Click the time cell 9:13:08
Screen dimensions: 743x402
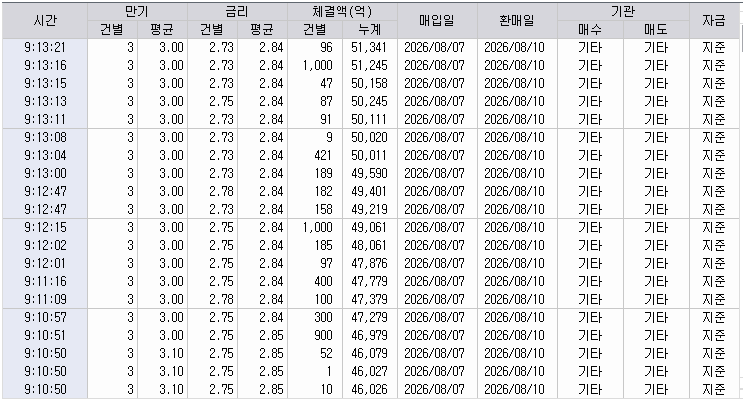[45, 137]
